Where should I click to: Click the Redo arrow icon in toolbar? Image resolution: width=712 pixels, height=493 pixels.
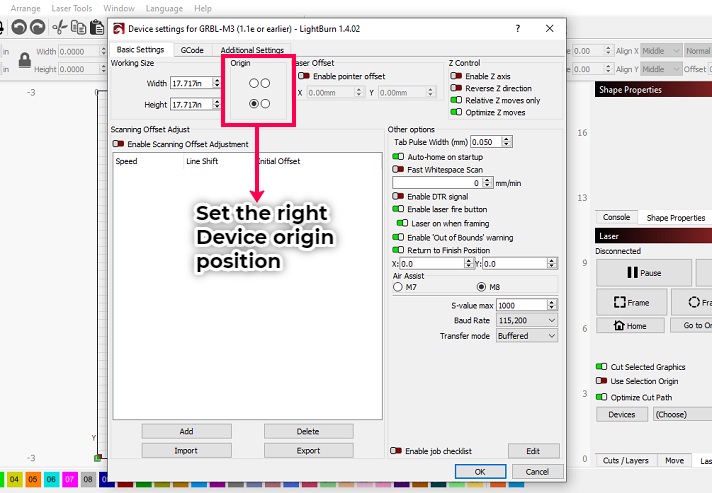[x=36, y=28]
